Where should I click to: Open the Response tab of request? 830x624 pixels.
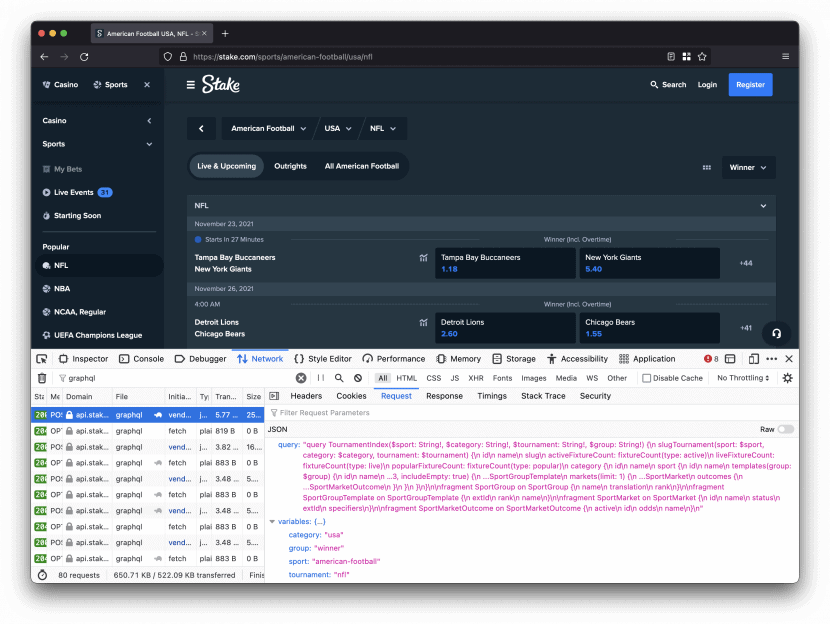444,396
